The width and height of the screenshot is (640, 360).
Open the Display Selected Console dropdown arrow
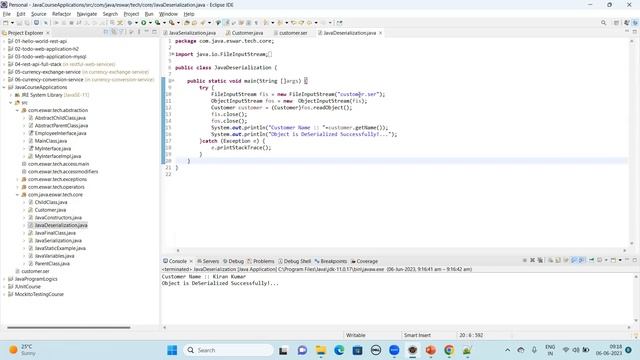click(606, 260)
